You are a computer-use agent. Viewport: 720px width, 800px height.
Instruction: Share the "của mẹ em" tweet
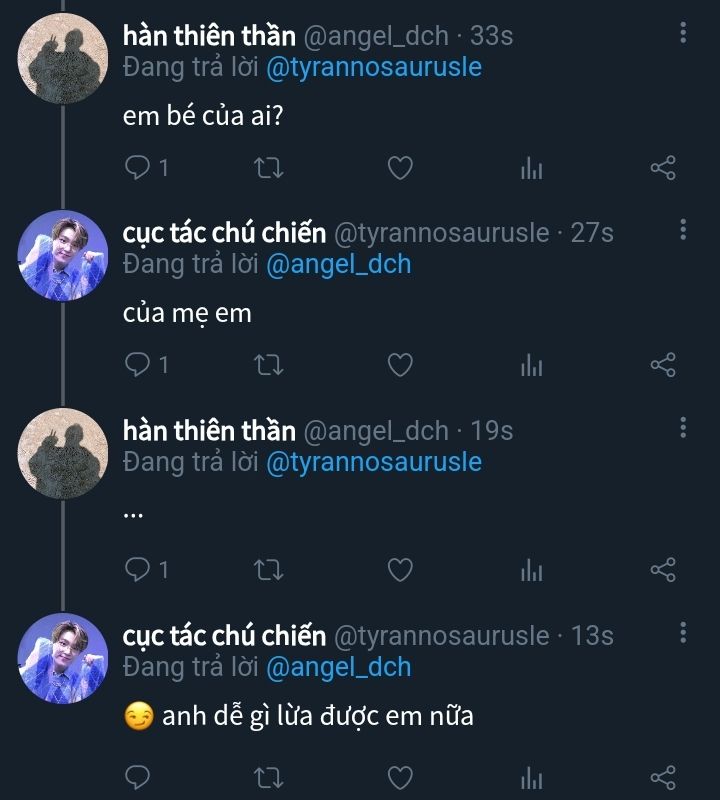click(x=663, y=365)
